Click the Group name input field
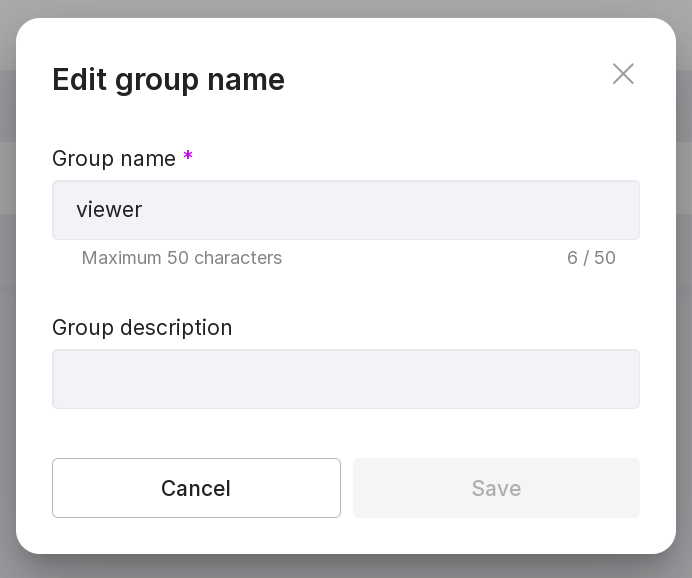692x578 pixels. [x=345, y=210]
